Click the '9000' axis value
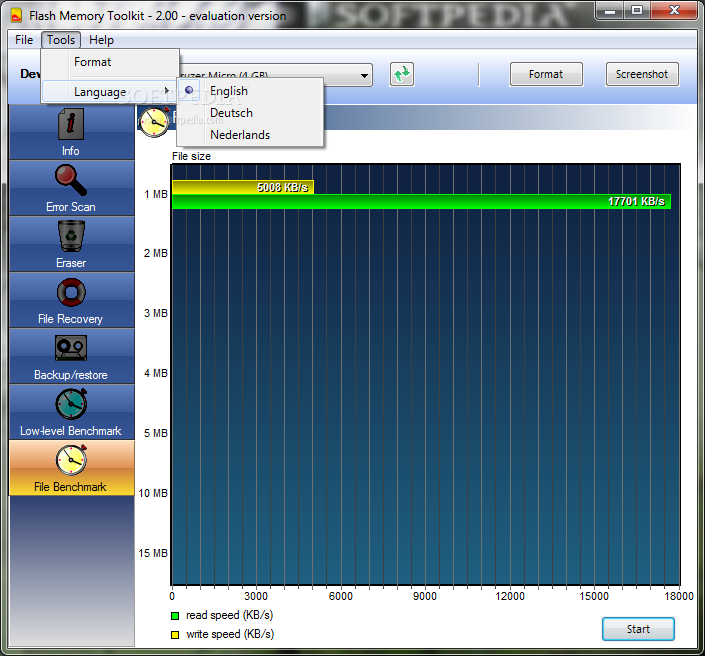Image resolution: width=705 pixels, height=656 pixels. click(424, 596)
